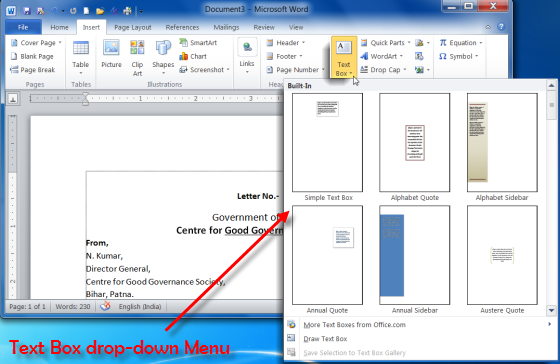Open the Header dropdown
The height and width of the screenshot is (364, 560).
pyautogui.click(x=285, y=43)
